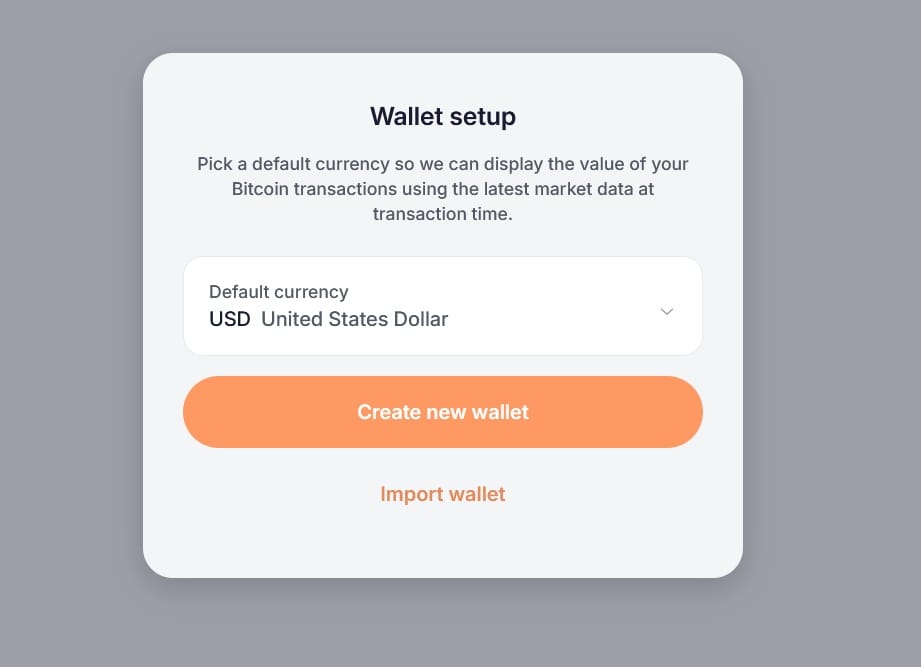Click the Default currency label
The width and height of the screenshot is (921, 667).
point(278,291)
